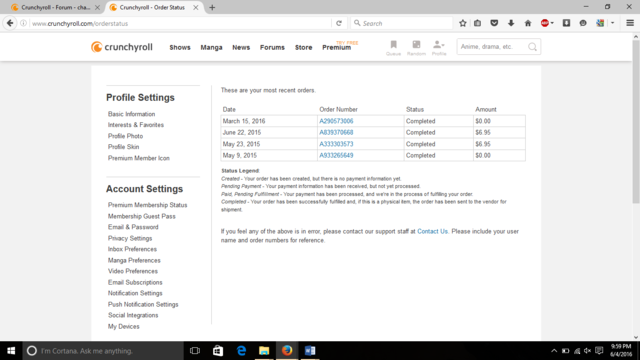Image resolution: width=640 pixels, height=360 pixels.
Task: Open Microsoft Edge from the taskbar
Action: point(241,351)
